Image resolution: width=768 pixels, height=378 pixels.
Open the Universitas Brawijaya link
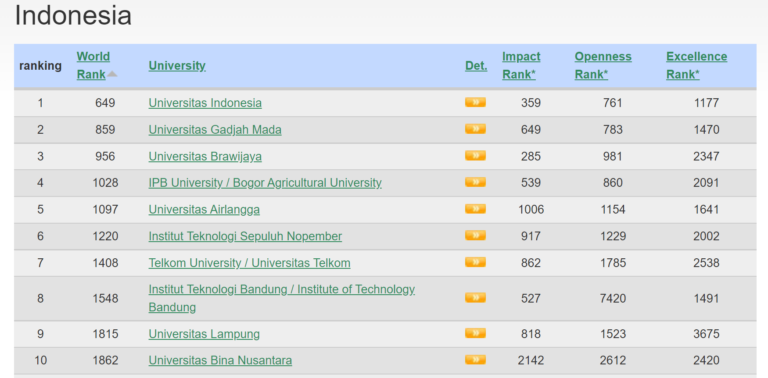205,156
